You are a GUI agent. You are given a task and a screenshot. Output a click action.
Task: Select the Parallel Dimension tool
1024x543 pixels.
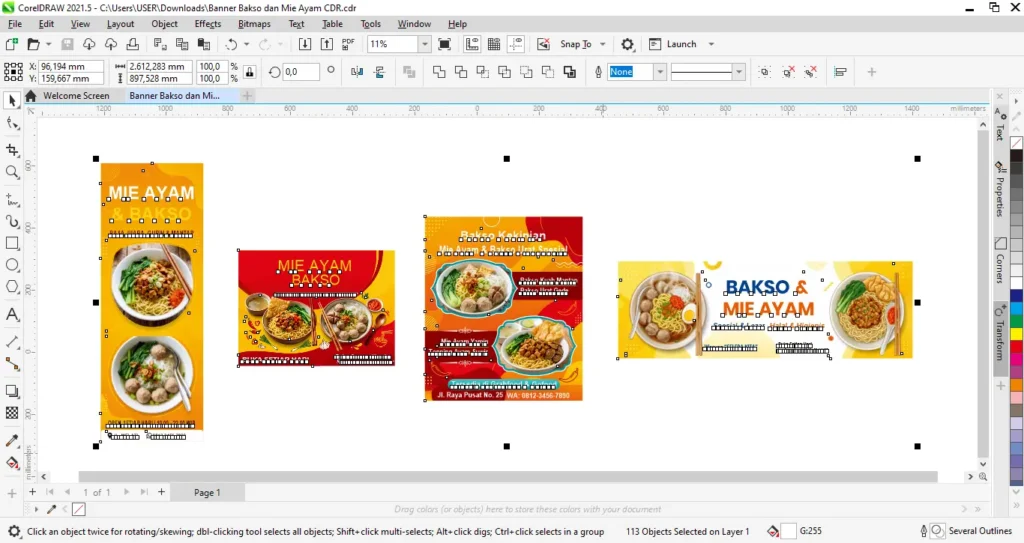click(12, 342)
